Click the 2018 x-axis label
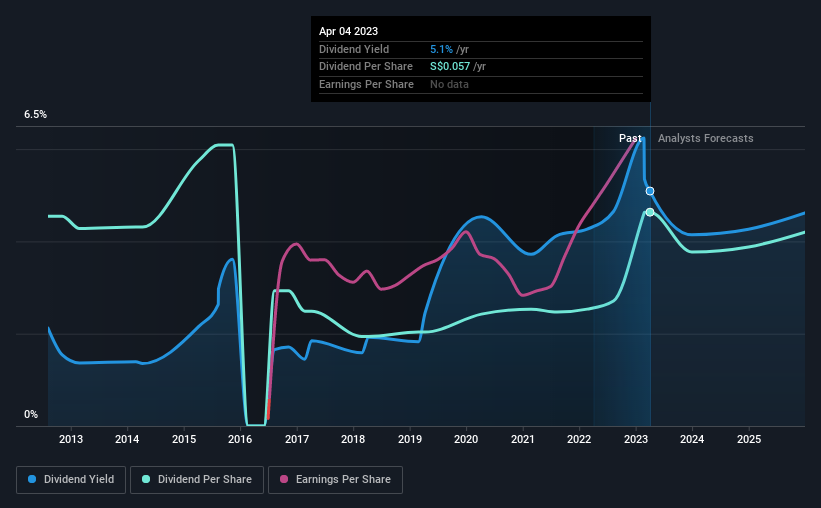 [353, 439]
